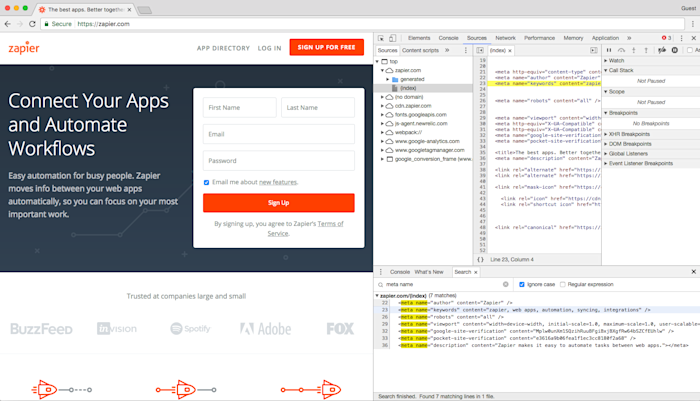The height and width of the screenshot is (401, 700).
Task: Click the Last Name field
Action: (x=318, y=108)
